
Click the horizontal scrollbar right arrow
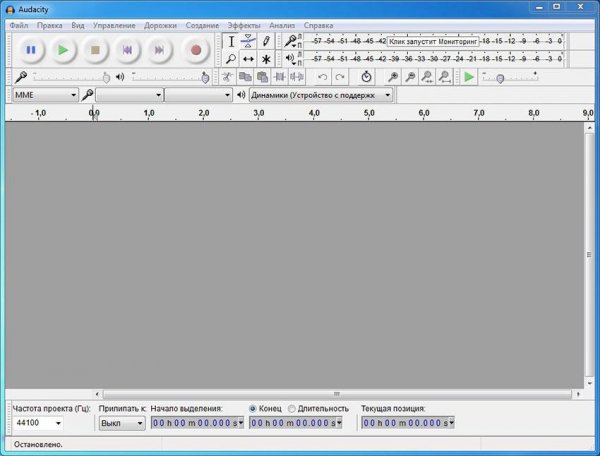[x=578, y=394]
